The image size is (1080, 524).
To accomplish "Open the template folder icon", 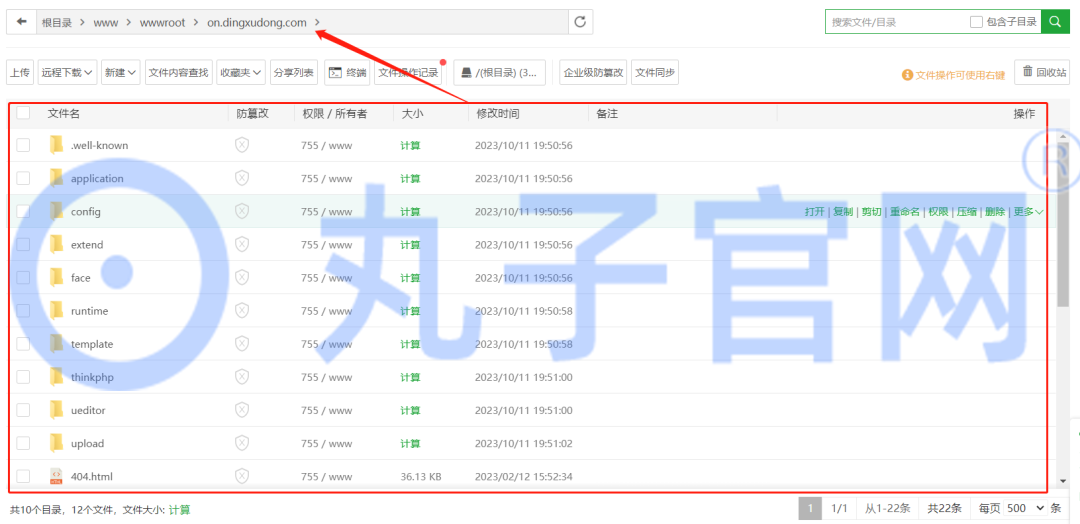I will tap(56, 344).
